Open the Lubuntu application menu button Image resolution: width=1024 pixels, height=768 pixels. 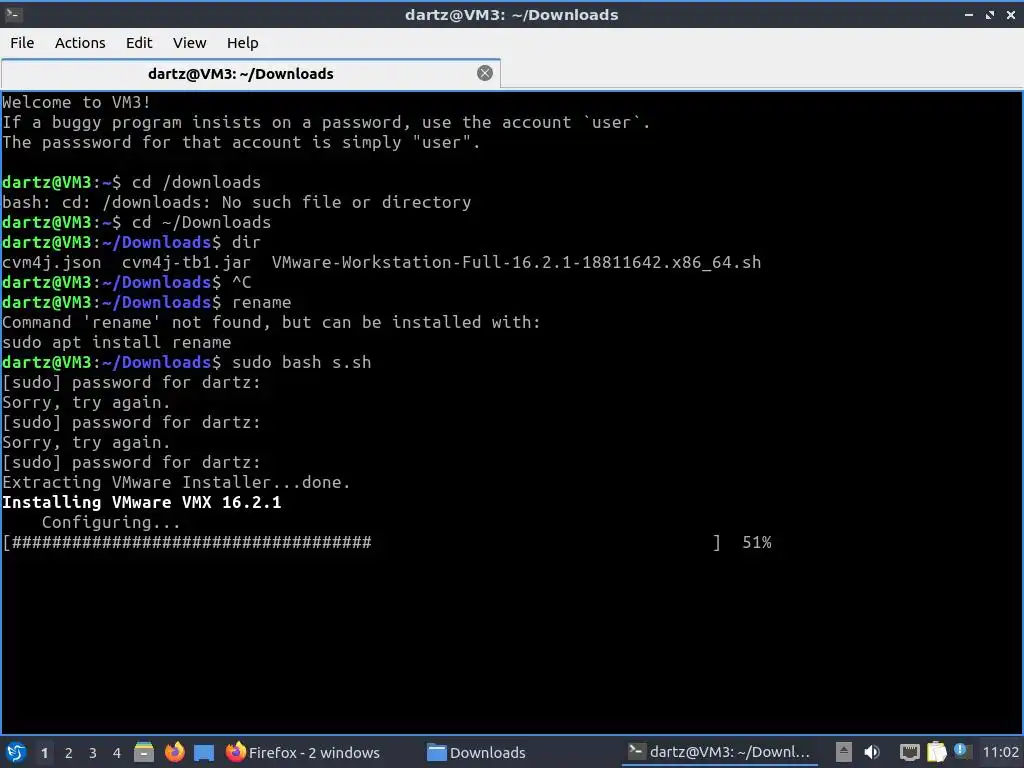tap(16, 752)
